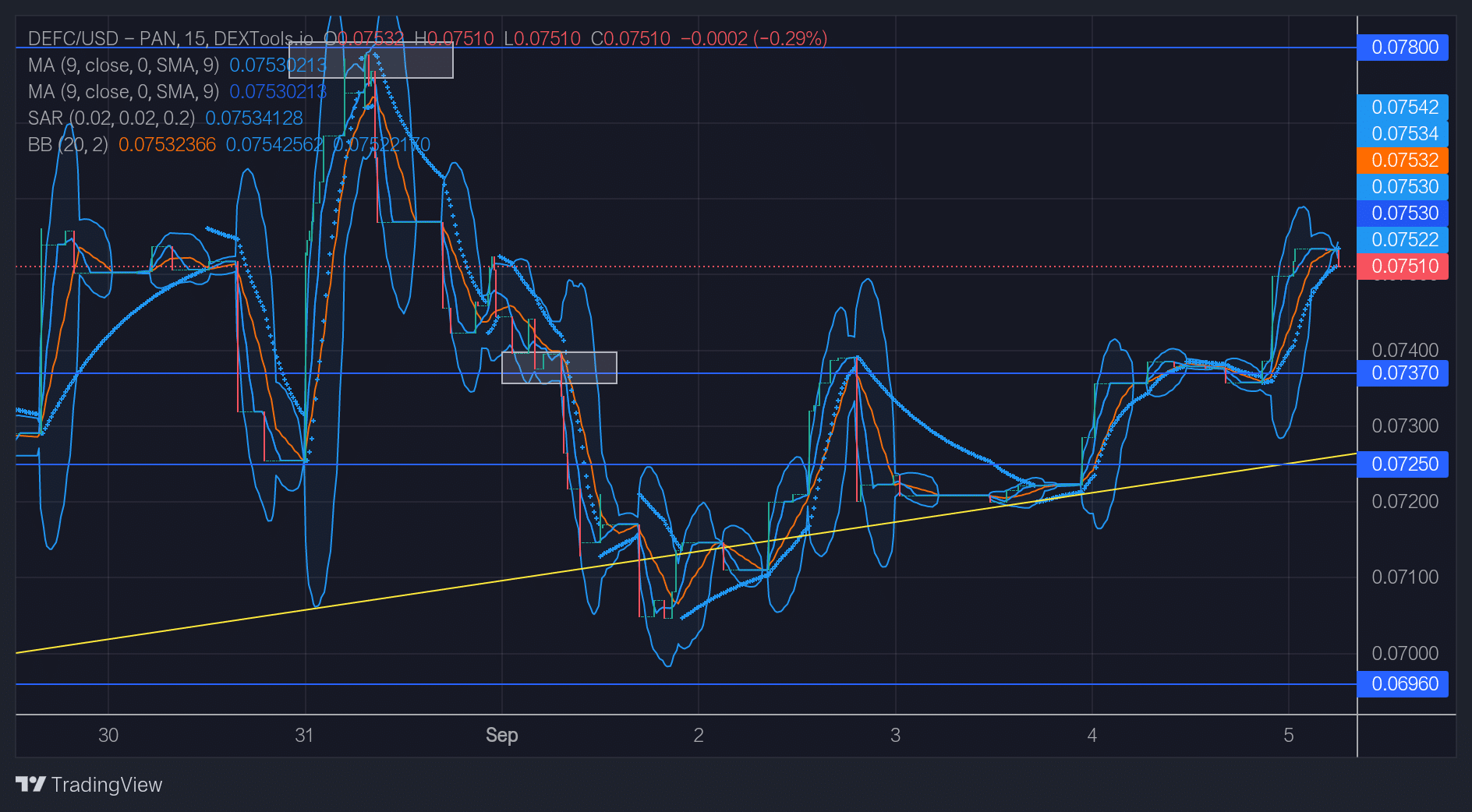Screen dimensions: 1472x812
Task: Click the 0.07250 horizontal line label
Action: (x=1403, y=464)
